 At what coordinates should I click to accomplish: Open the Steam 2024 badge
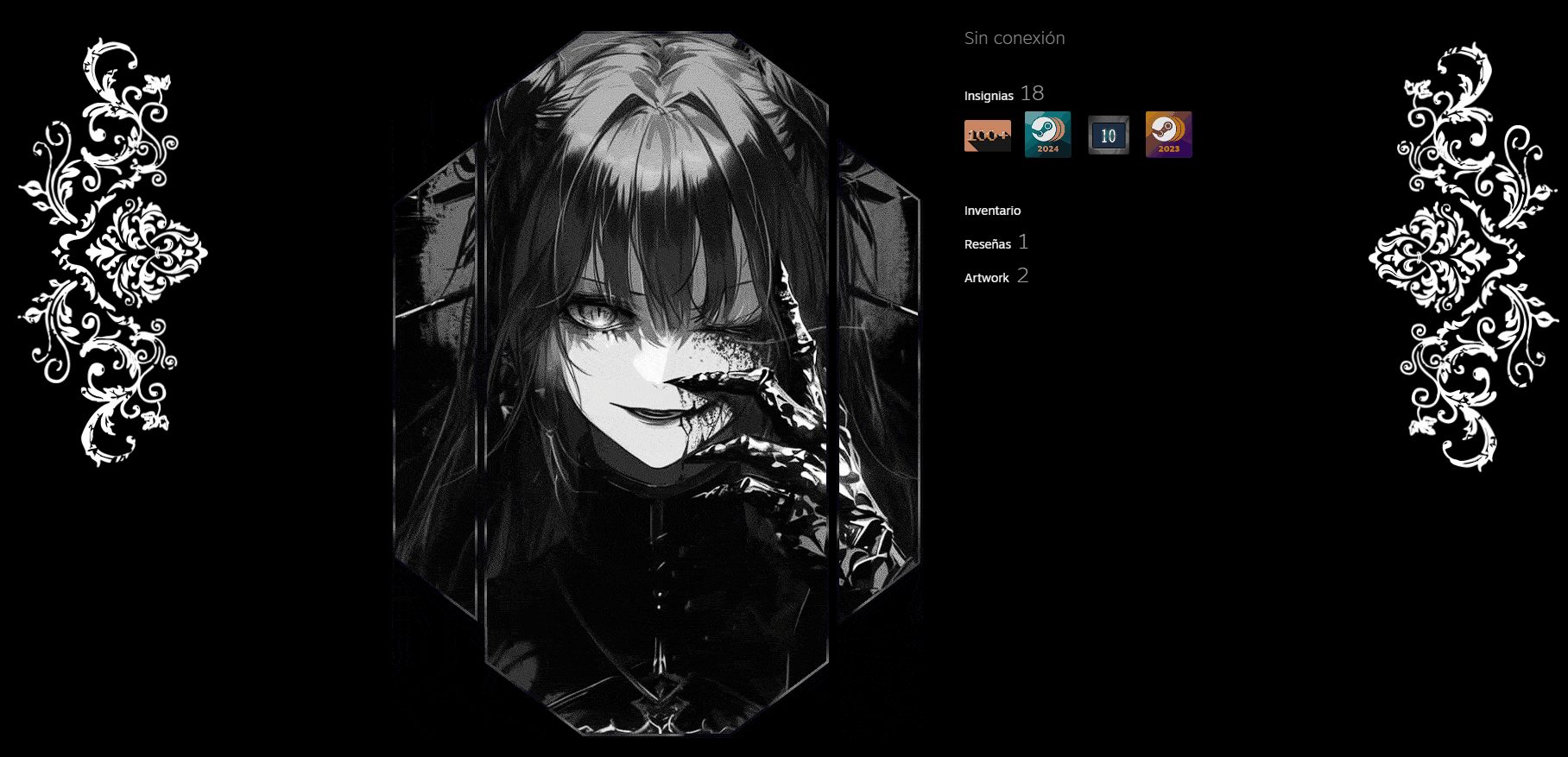pyautogui.click(x=1047, y=135)
